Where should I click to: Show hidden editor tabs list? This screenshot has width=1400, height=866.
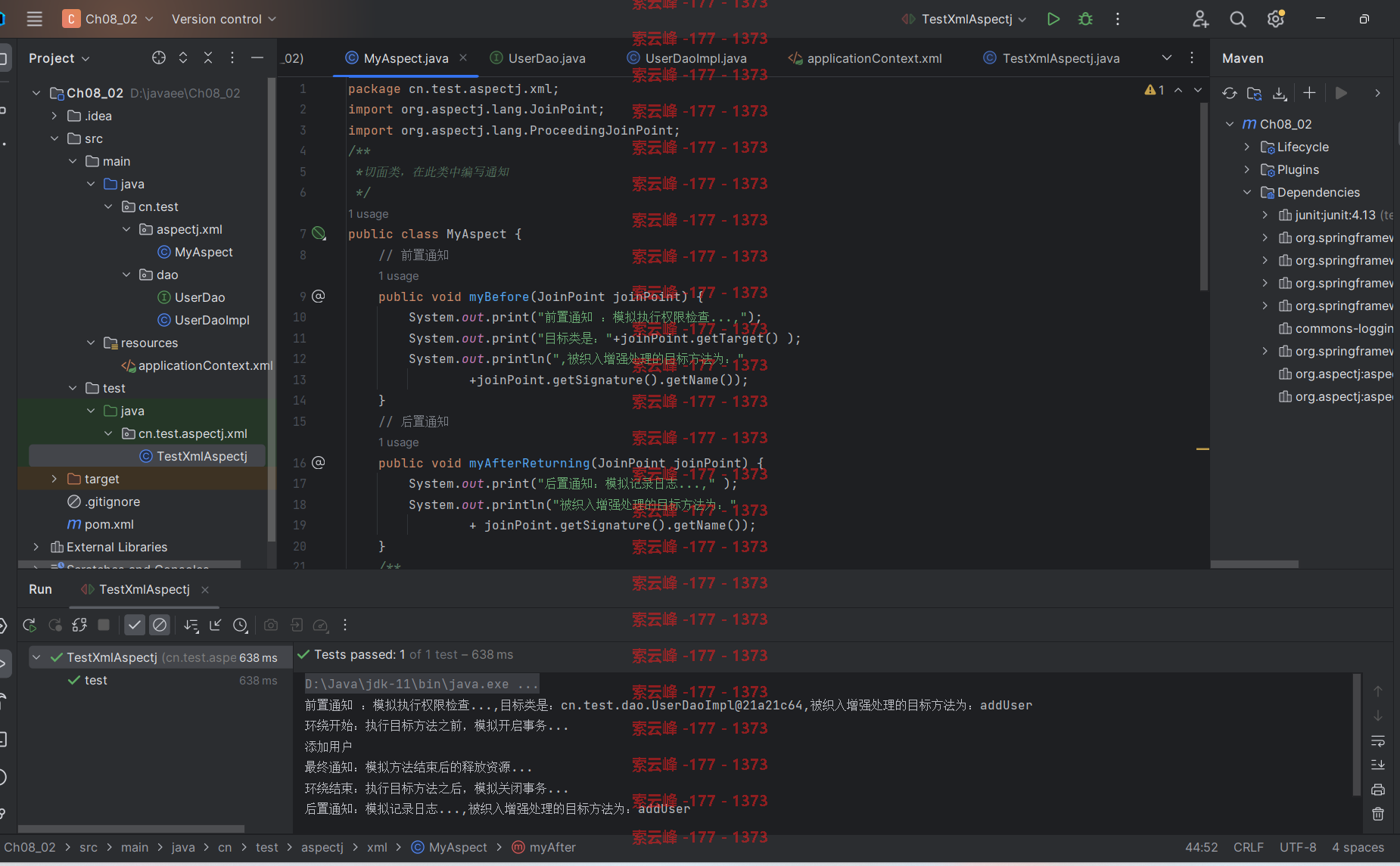[1167, 57]
